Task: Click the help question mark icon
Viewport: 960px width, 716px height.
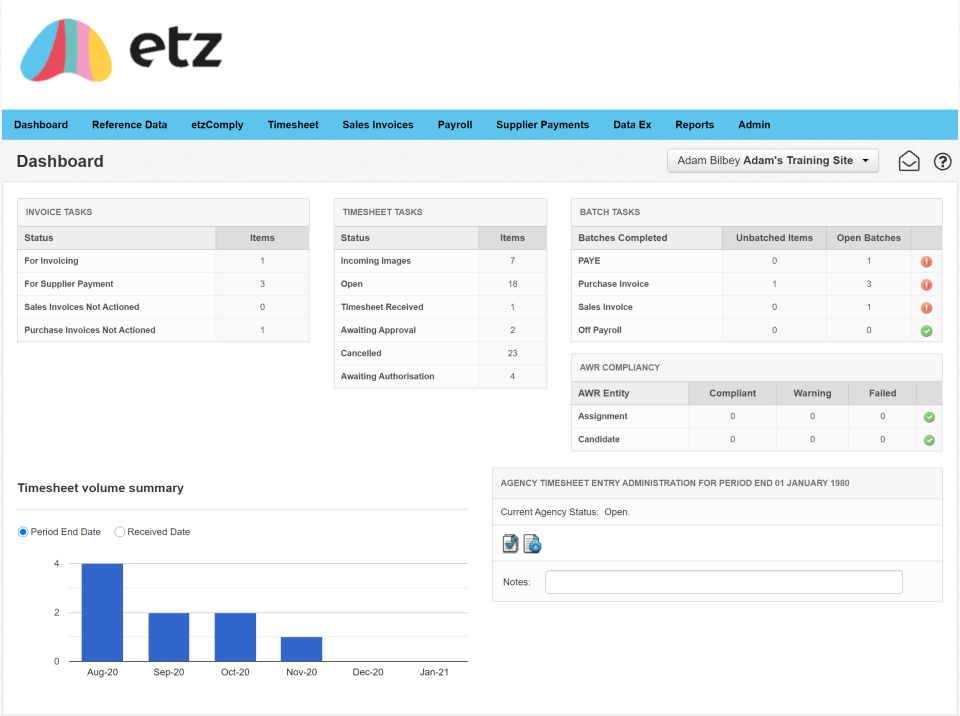Action: (942, 162)
